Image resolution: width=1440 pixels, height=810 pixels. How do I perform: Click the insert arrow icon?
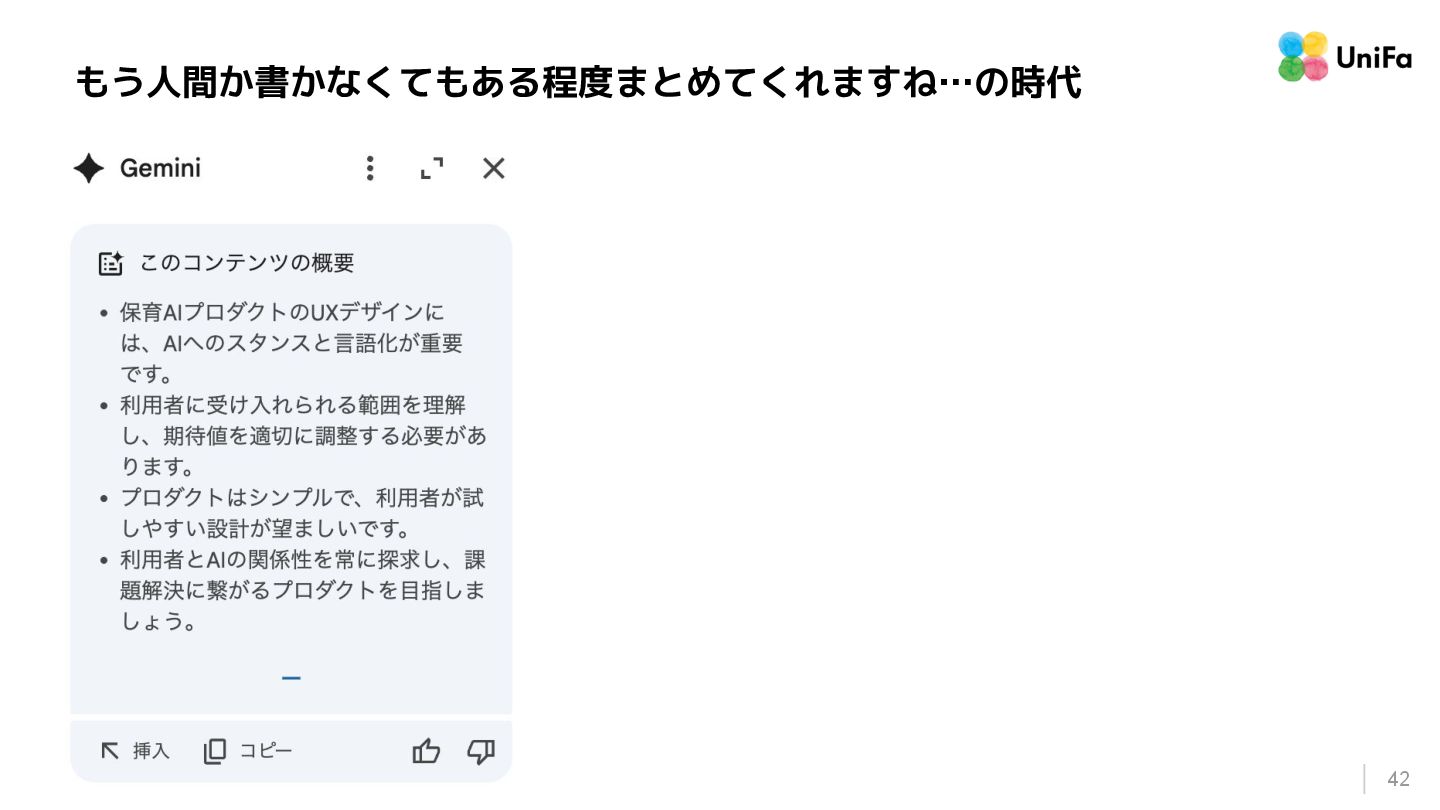[110, 751]
